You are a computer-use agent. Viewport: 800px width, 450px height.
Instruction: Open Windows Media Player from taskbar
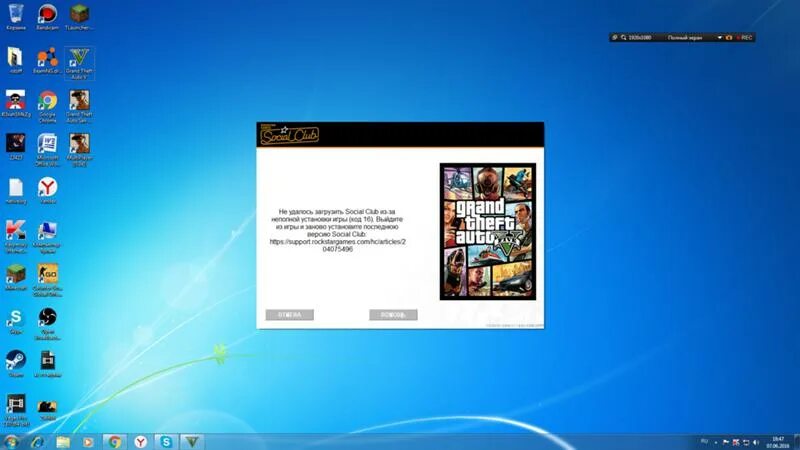coord(88,442)
